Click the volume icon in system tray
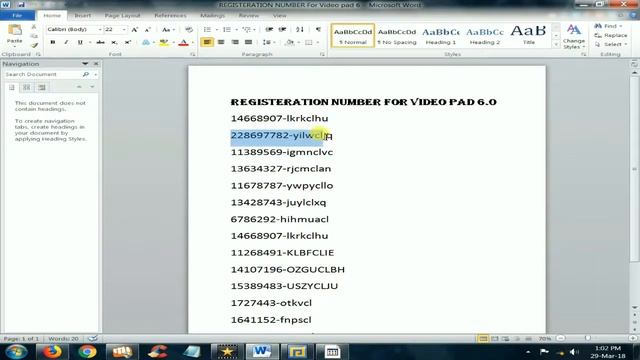The width and height of the screenshot is (640, 360). (x=573, y=352)
